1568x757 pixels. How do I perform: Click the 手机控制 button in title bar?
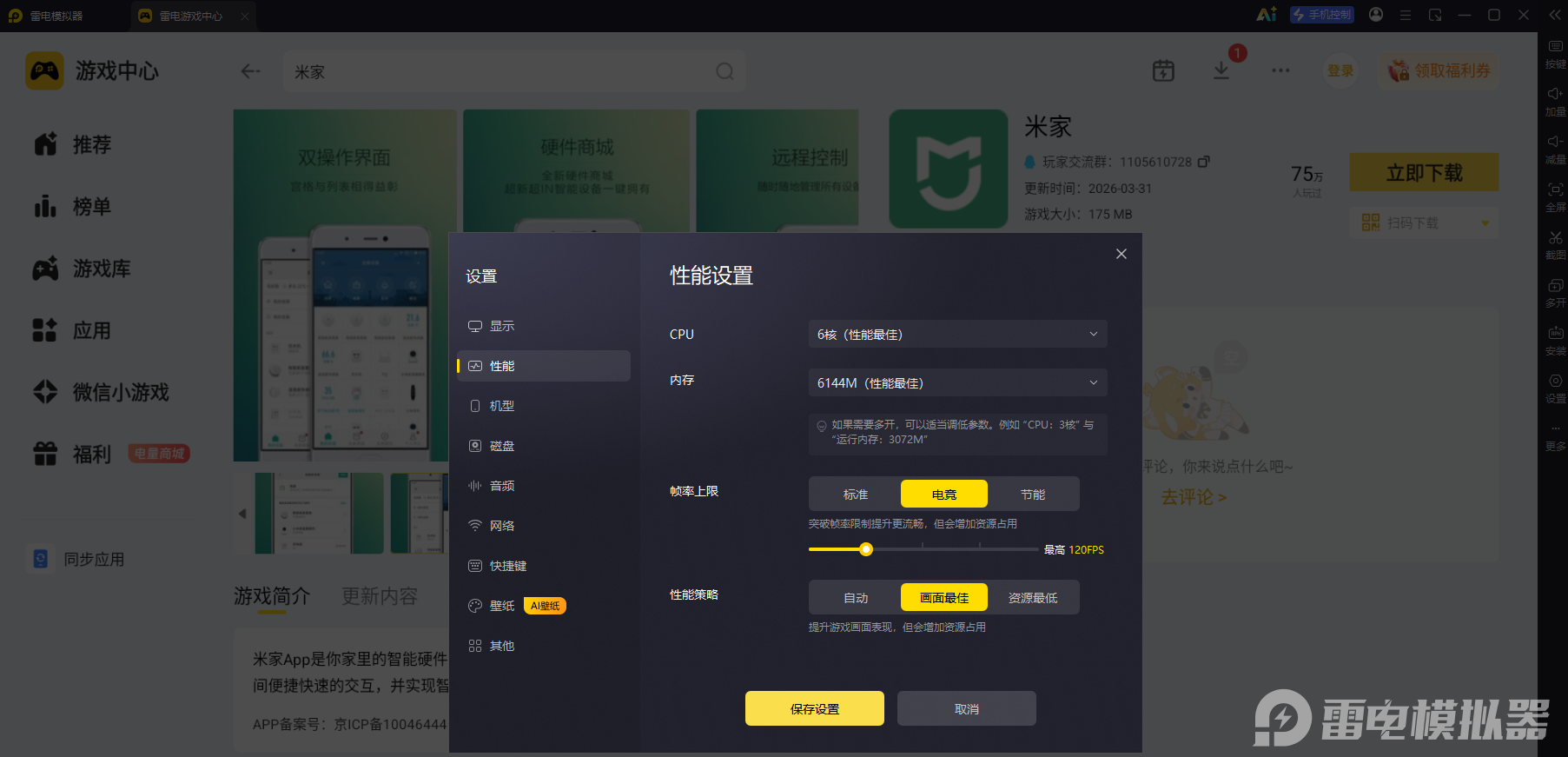[1322, 15]
